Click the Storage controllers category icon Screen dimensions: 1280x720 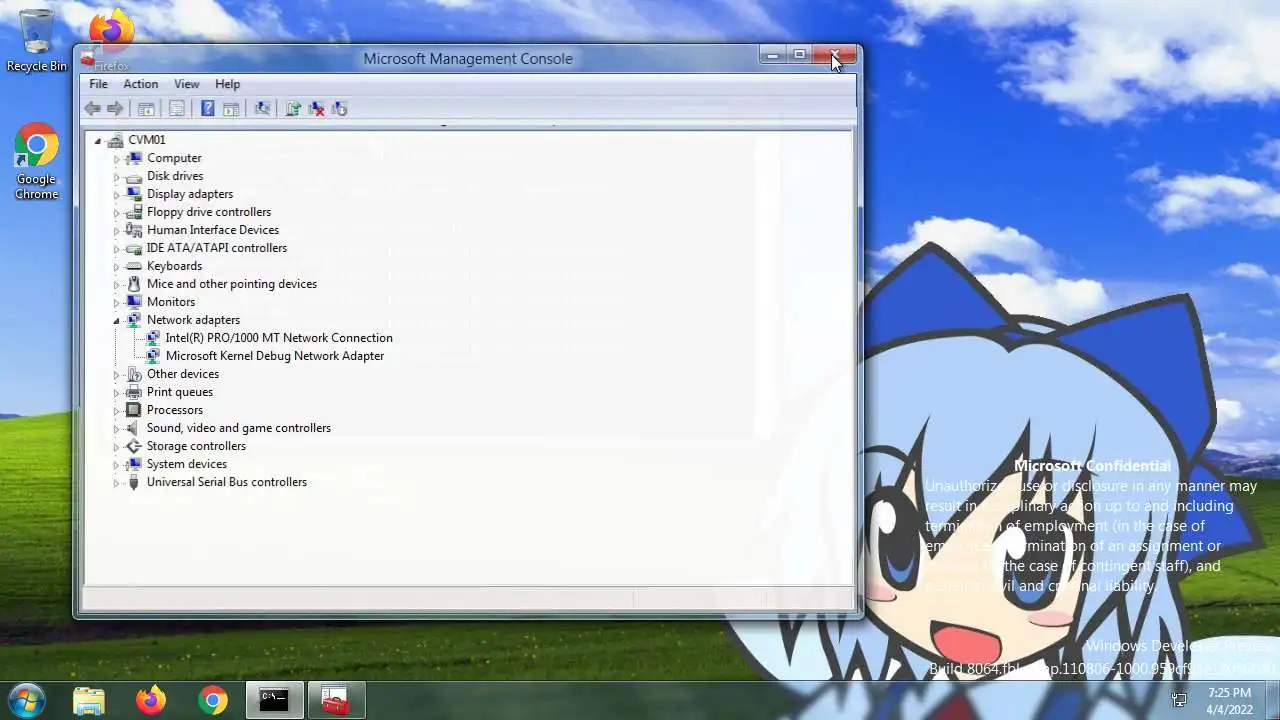(134, 446)
